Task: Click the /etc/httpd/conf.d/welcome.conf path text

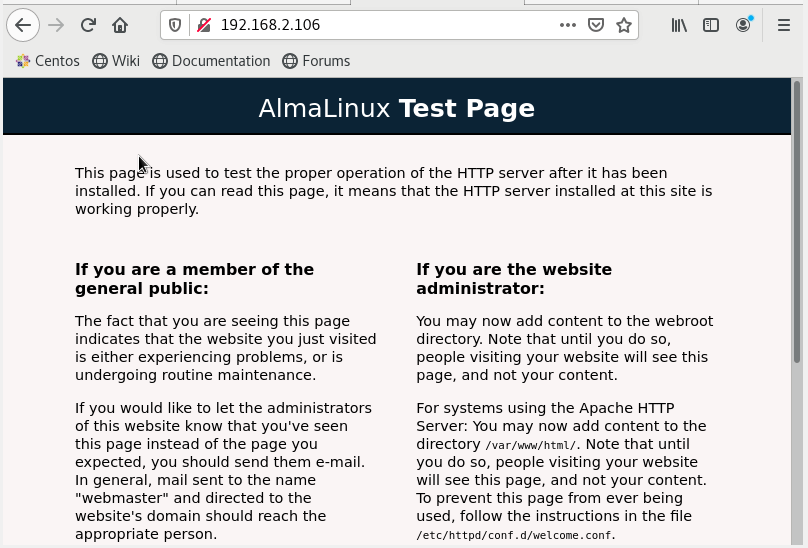Action: [514, 535]
